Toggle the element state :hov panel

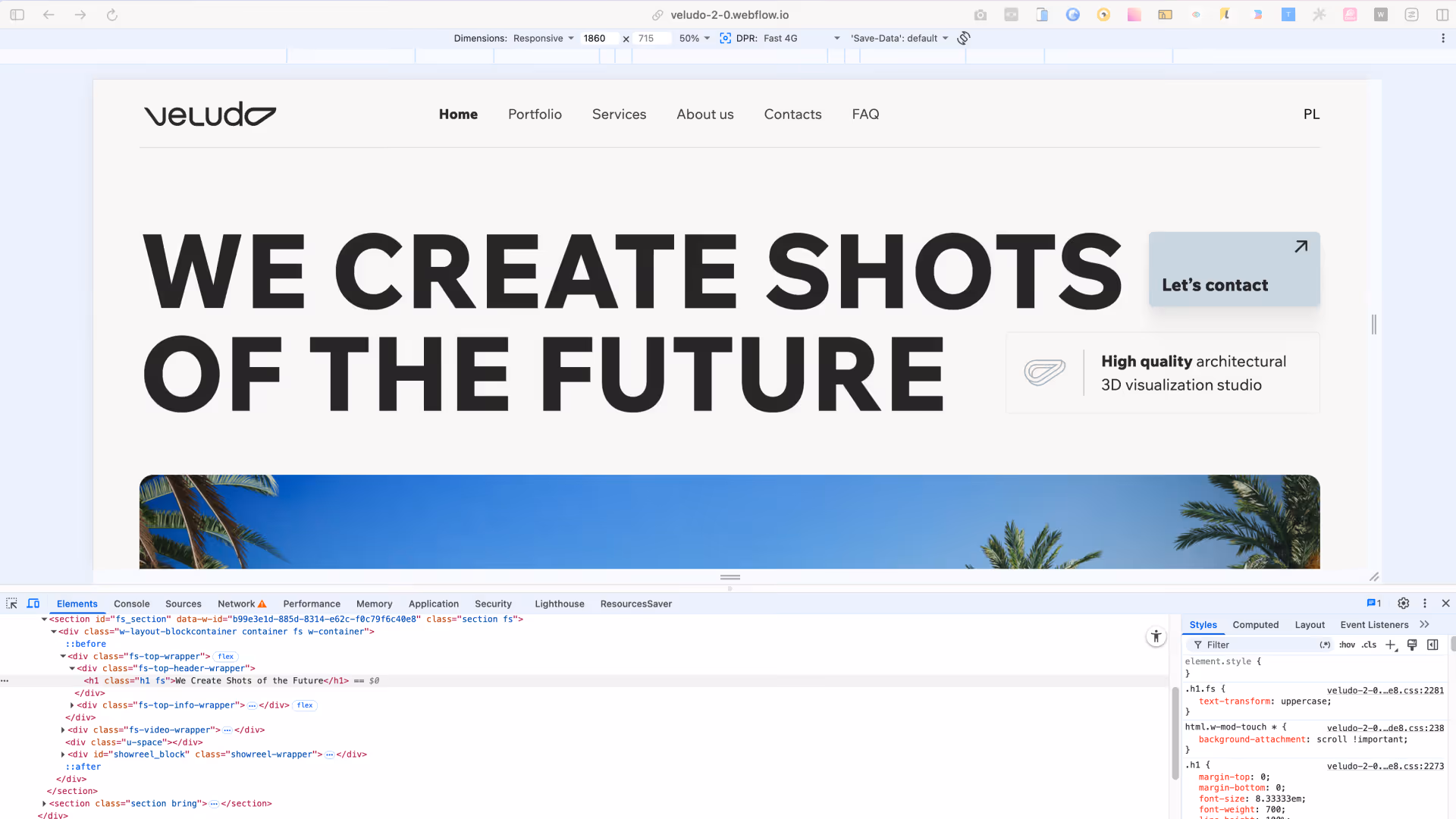(1347, 645)
